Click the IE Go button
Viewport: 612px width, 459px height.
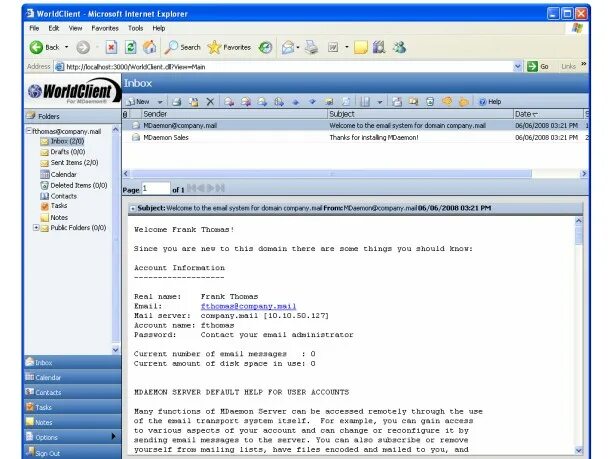coord(538,66)
